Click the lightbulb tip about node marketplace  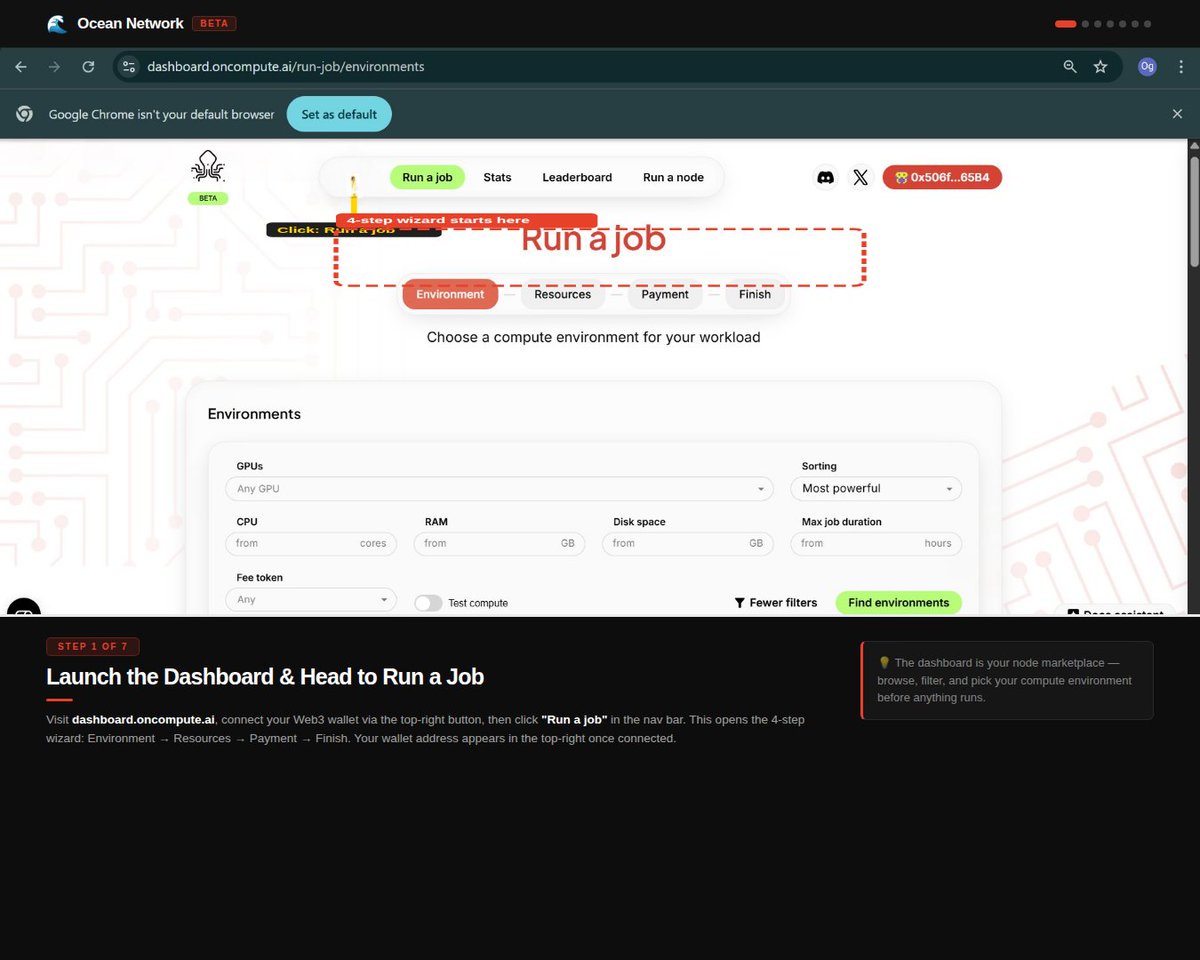coord(1007,680)
